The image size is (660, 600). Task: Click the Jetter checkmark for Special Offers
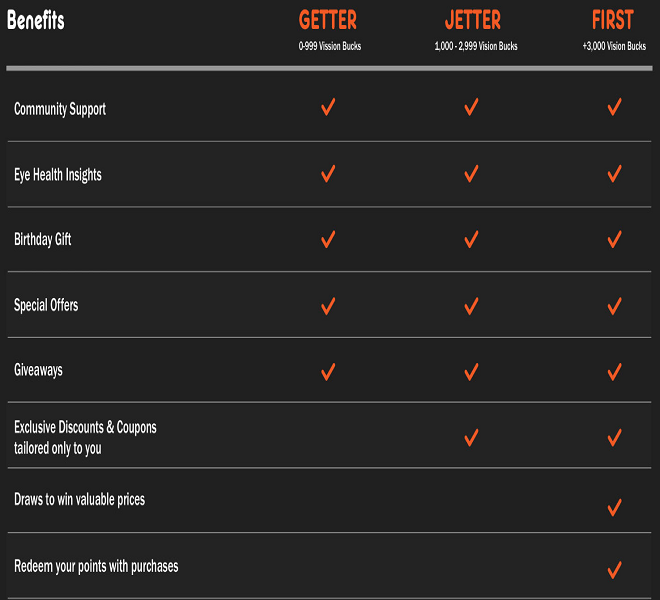[x=471, y=305]
